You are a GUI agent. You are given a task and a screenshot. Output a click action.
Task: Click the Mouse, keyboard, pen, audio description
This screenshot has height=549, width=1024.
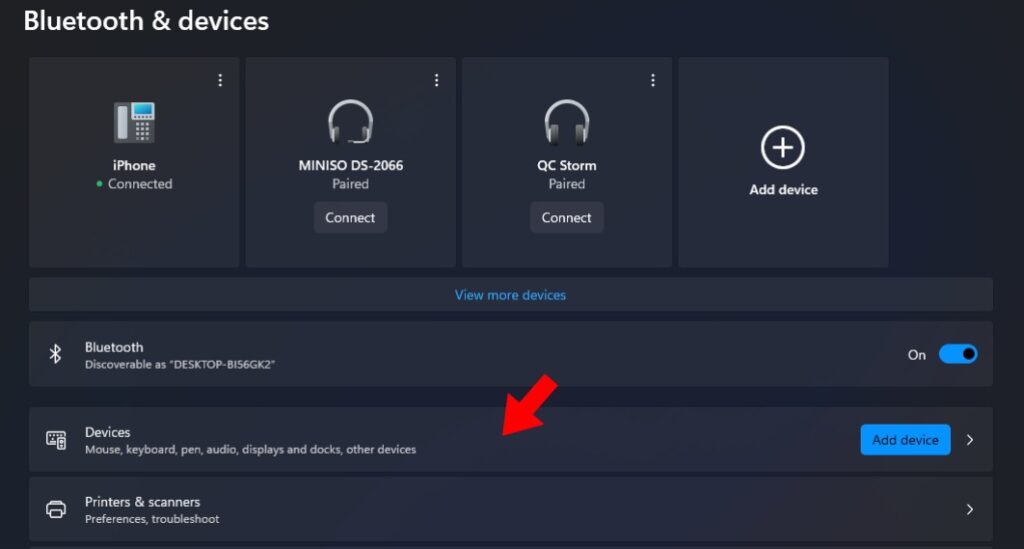(x=250, y=449)
